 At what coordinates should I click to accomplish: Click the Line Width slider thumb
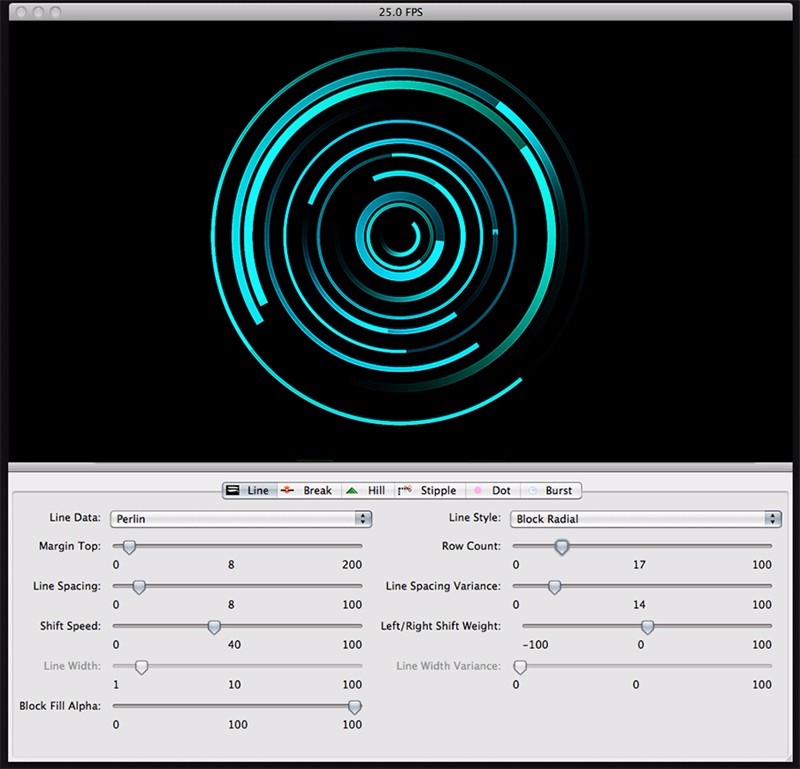pyautogui.click(x=141, y=667)
